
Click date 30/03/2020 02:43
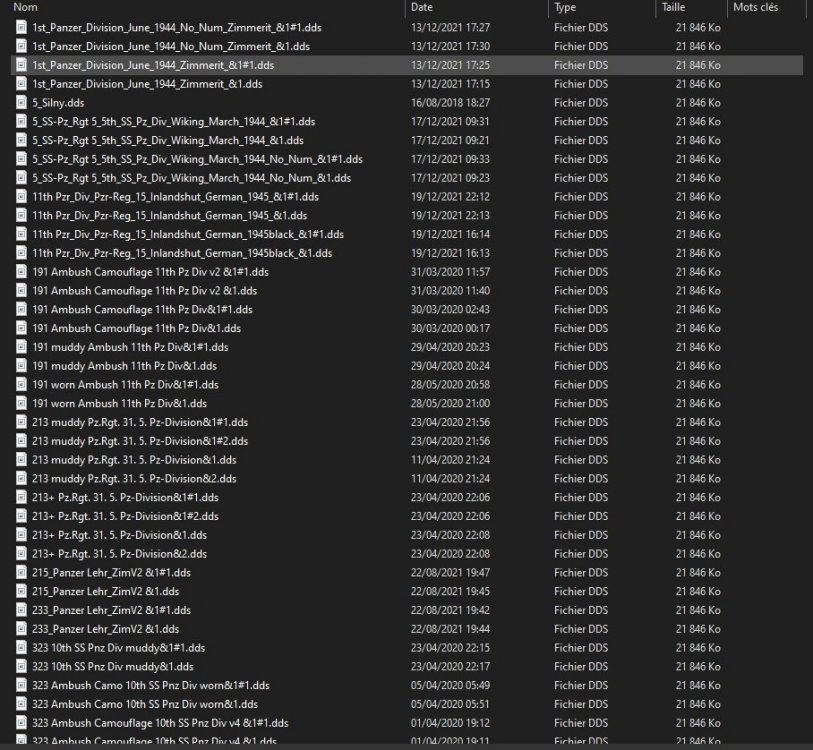coord(450,310)
